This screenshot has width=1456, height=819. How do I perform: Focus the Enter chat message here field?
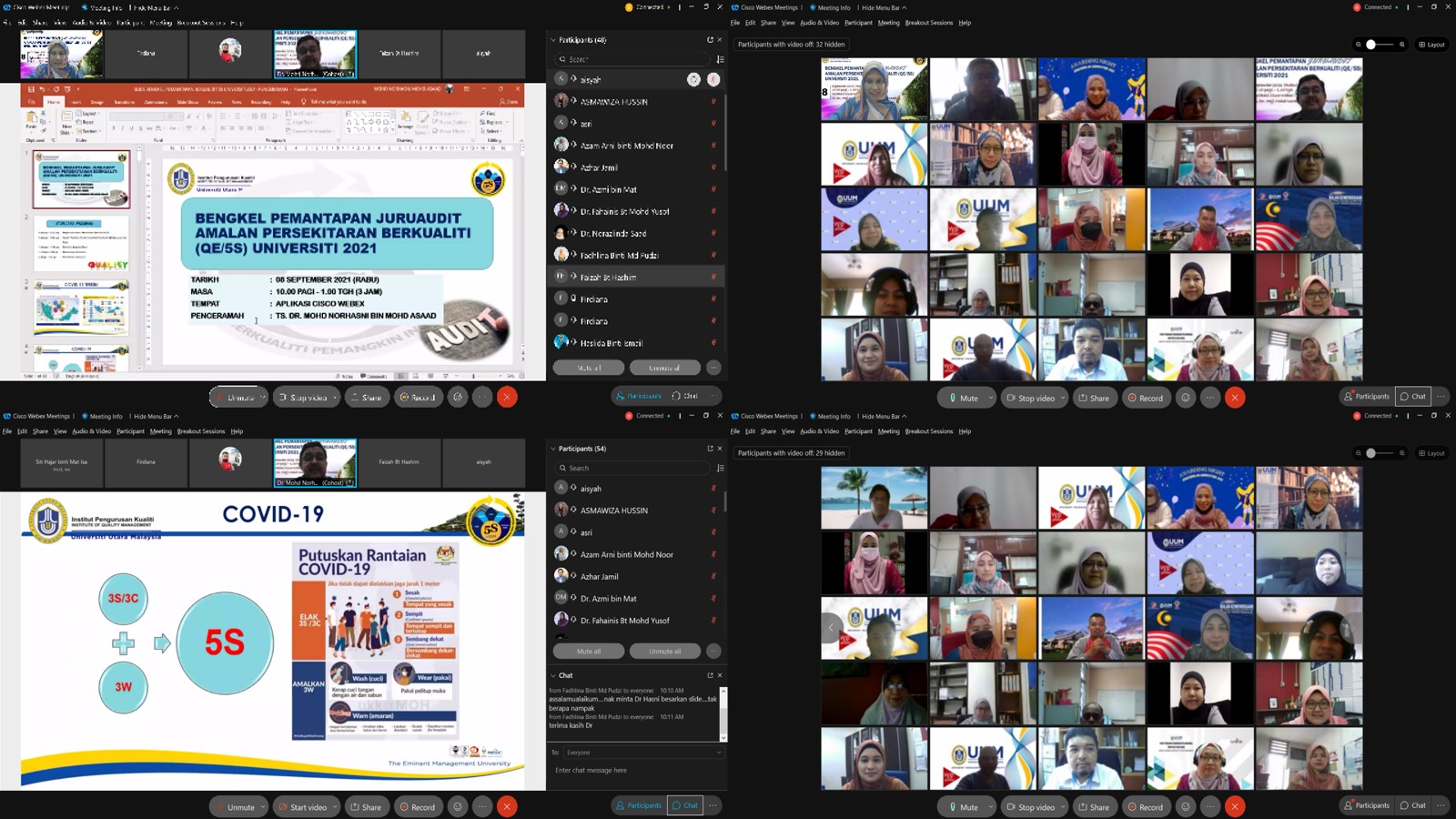637,771
